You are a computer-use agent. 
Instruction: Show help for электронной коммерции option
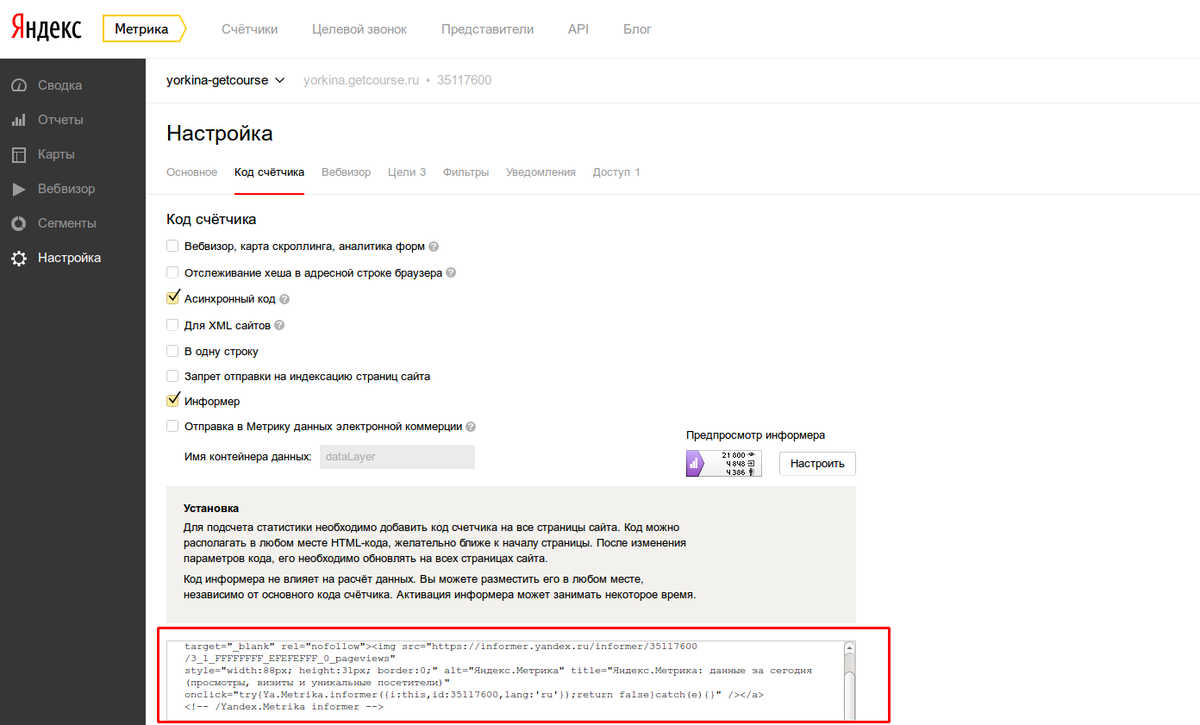tap(471, 426)
